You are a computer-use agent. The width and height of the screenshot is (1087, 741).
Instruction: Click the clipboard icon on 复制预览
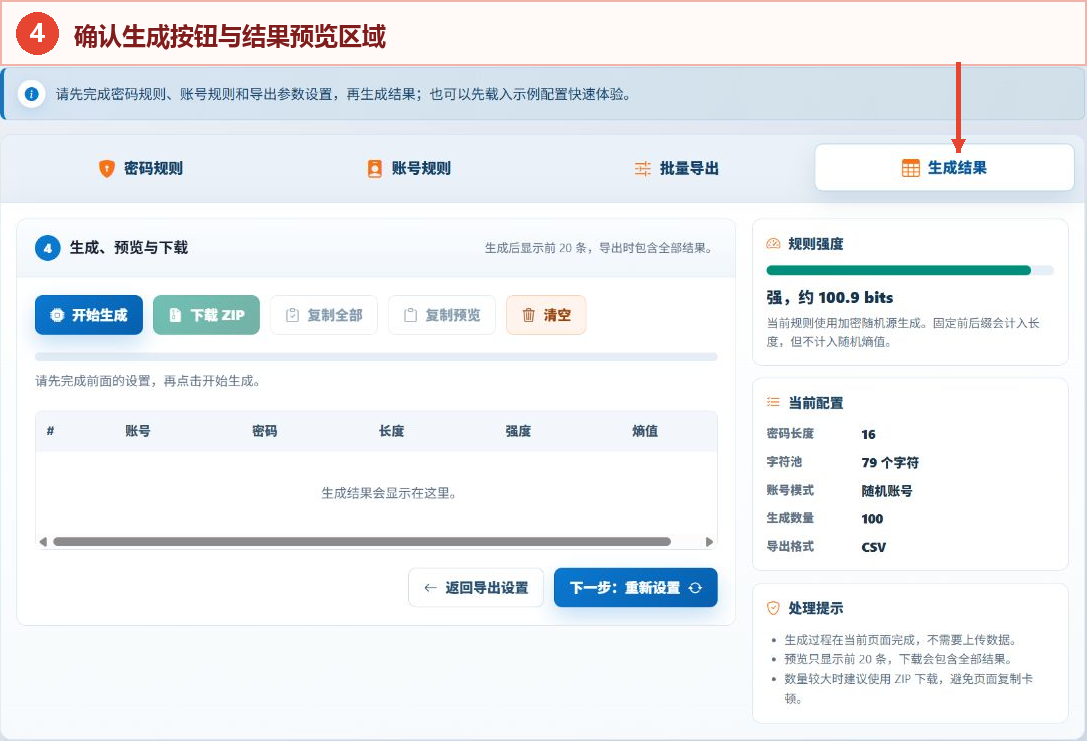pyautogui.click(x=410, y=315)
